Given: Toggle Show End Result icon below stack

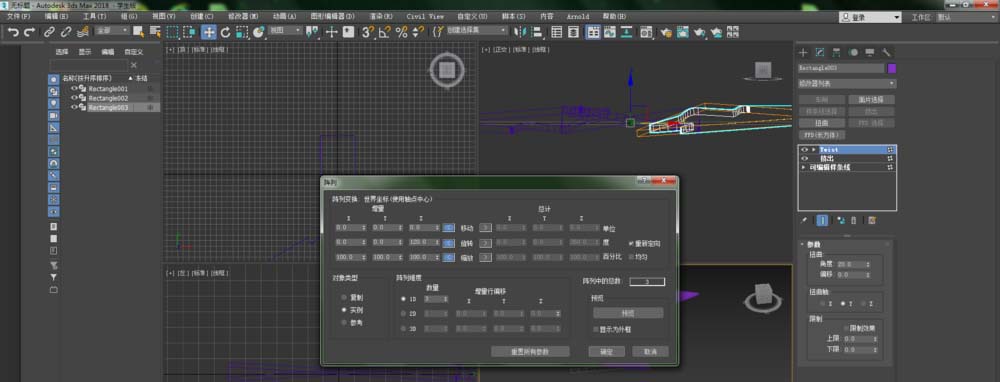Looking at the screenshot, I should (x=822, y=220).
